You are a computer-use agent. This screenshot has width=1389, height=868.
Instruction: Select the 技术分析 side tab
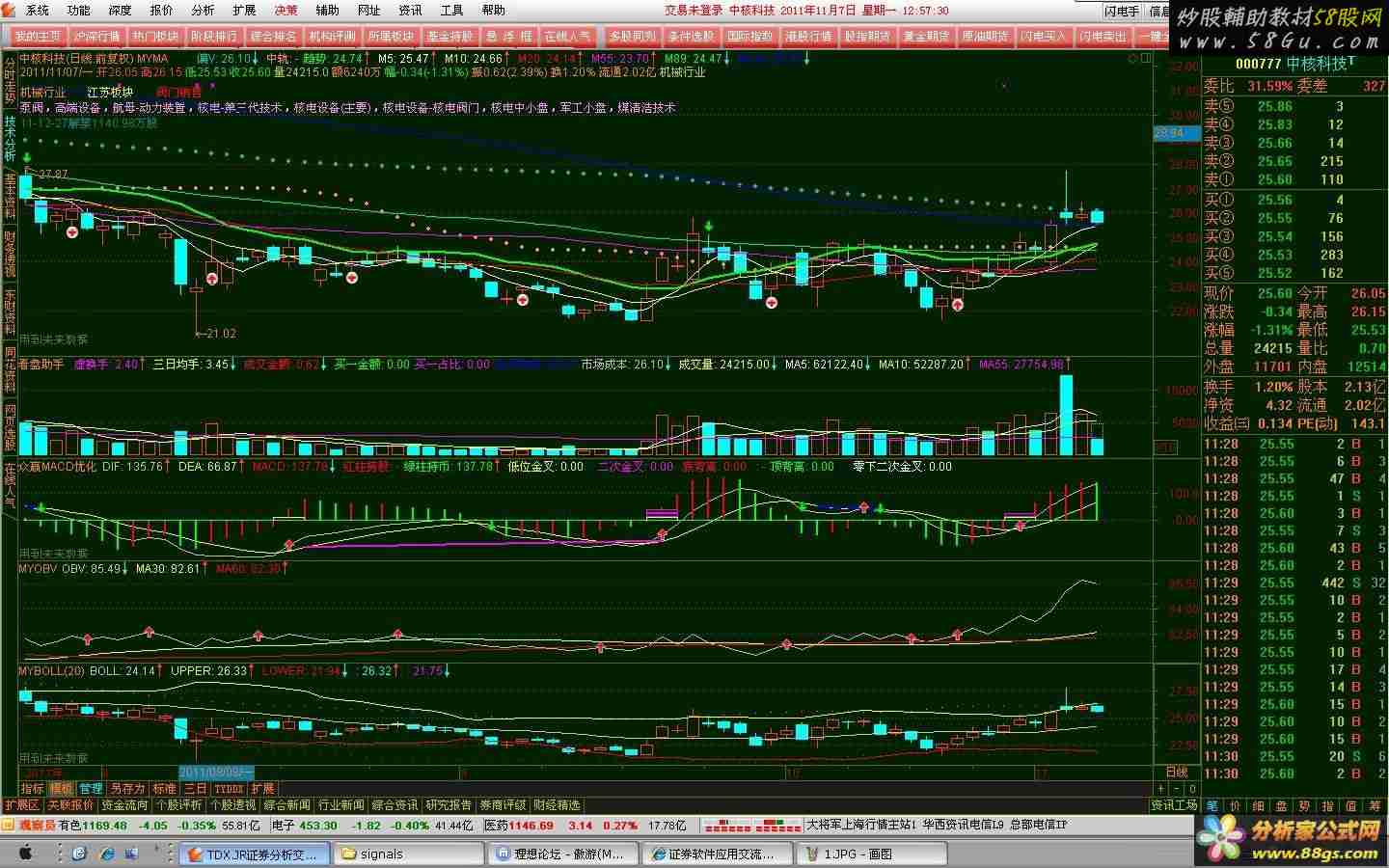[10, 138]
